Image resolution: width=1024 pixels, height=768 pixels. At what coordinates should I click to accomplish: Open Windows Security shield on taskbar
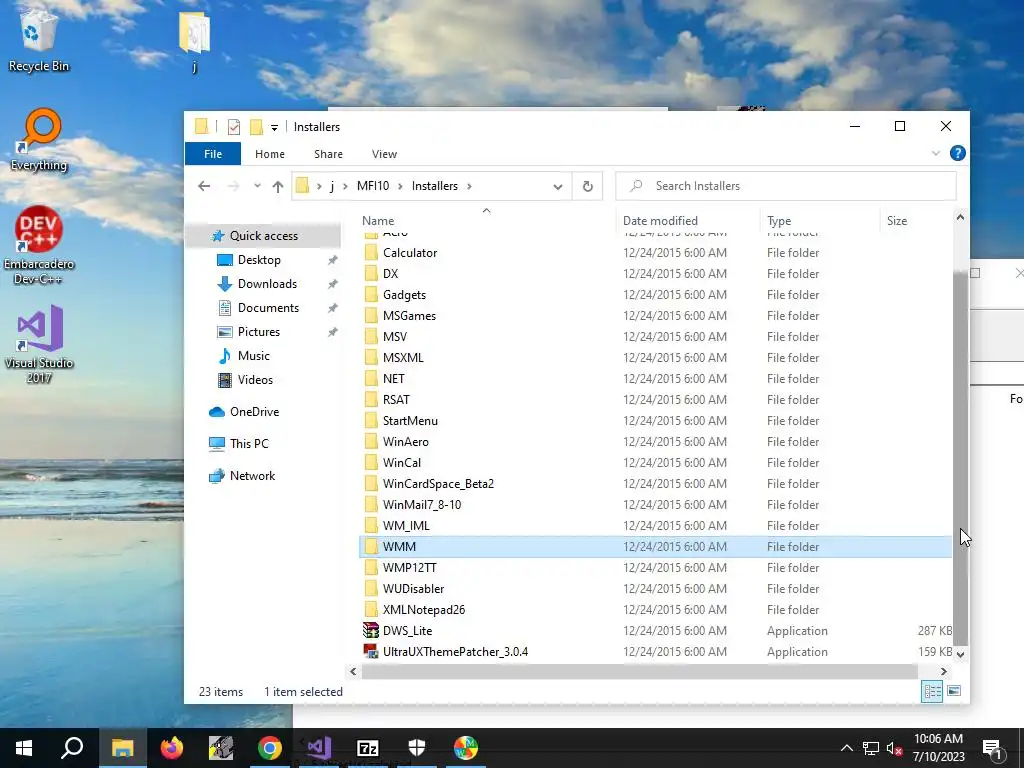(417, 748)
